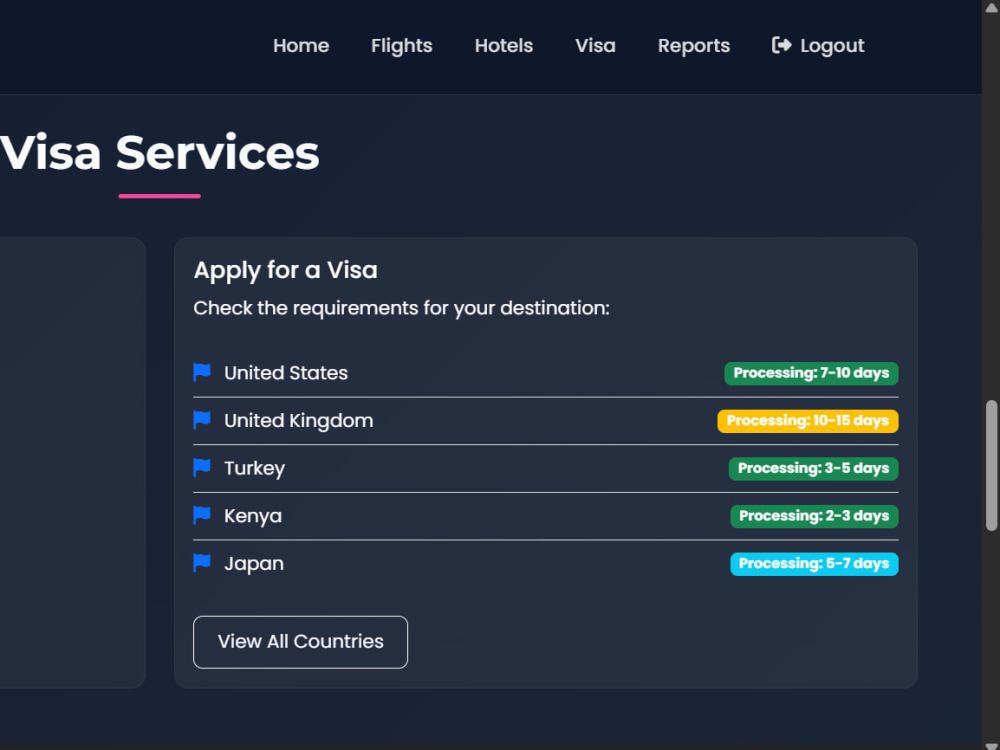The width and height of the screenshot is (1000, 750).
Task: Click the flag icon beside United States
Action: (202, 372)
